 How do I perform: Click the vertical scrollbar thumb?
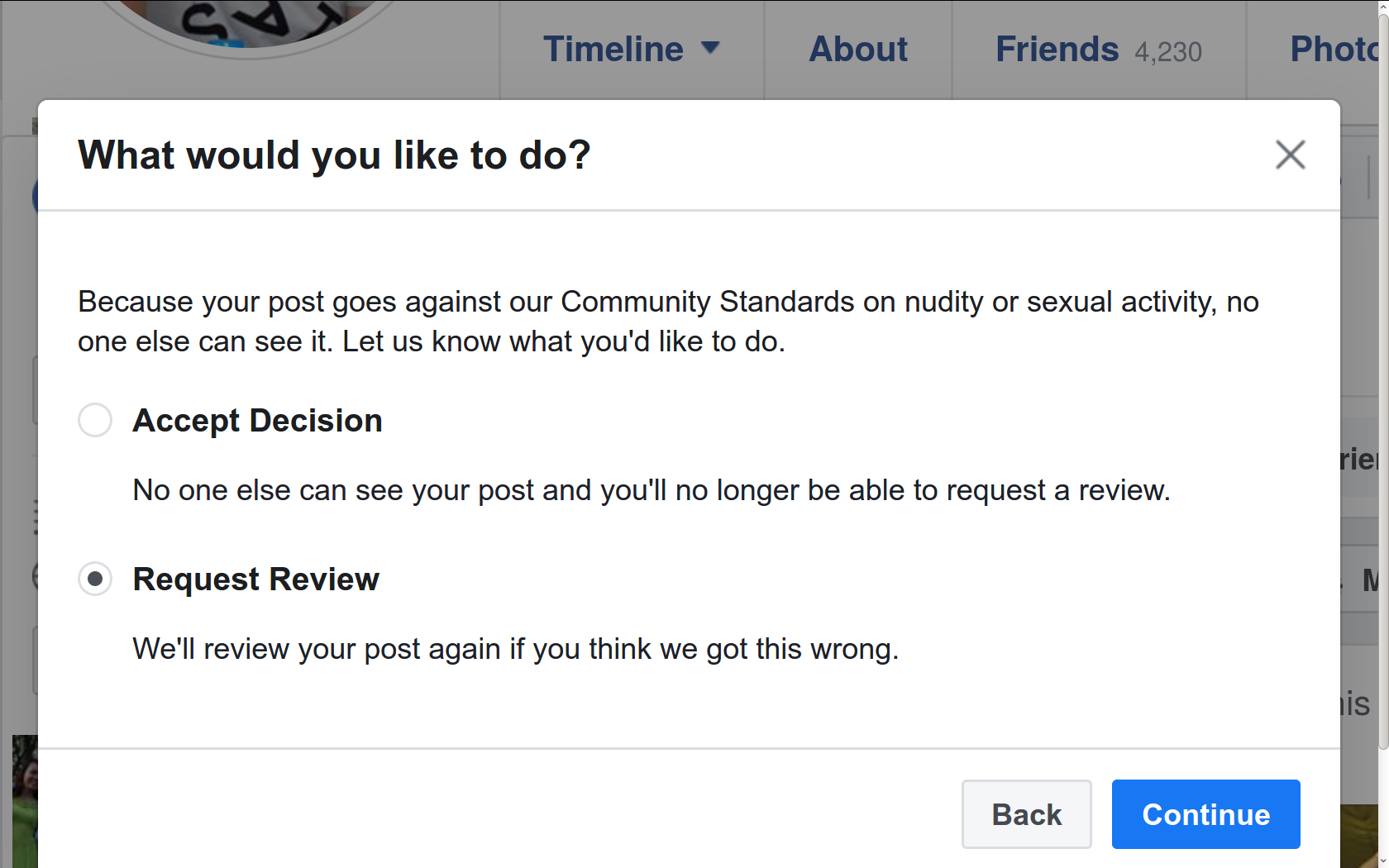click(x=1383, y=380)
